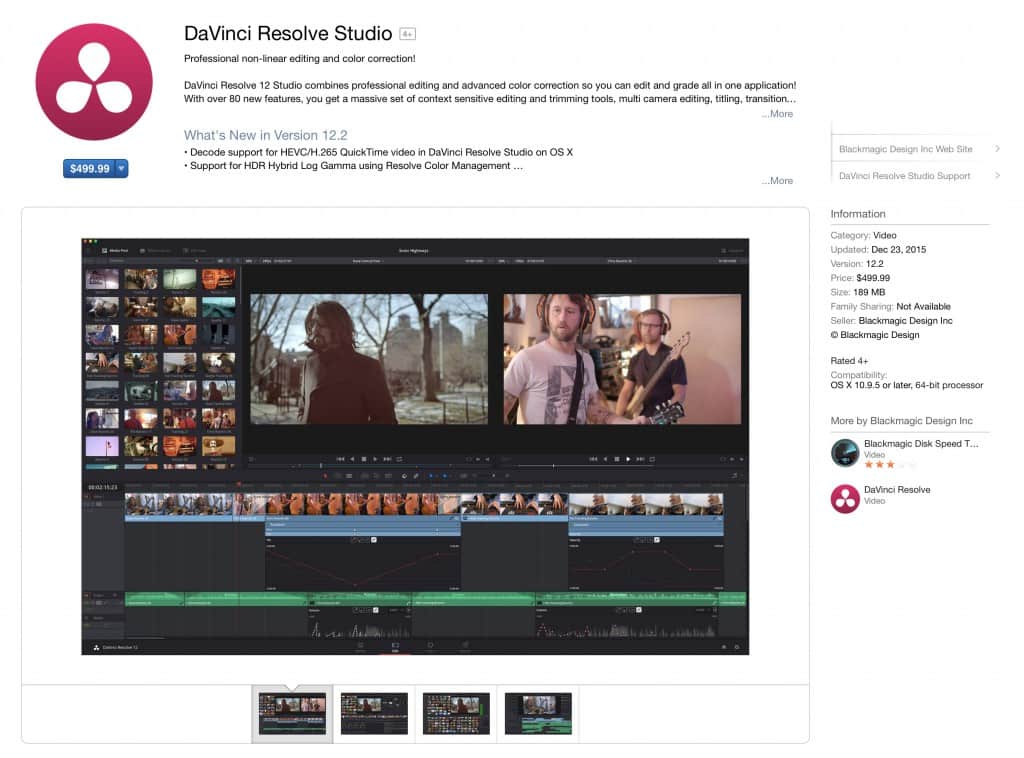Click the star rating under Blackmagic Disk Speed Test
Screen dimensions: 1024x758
[x=890, y=465]
